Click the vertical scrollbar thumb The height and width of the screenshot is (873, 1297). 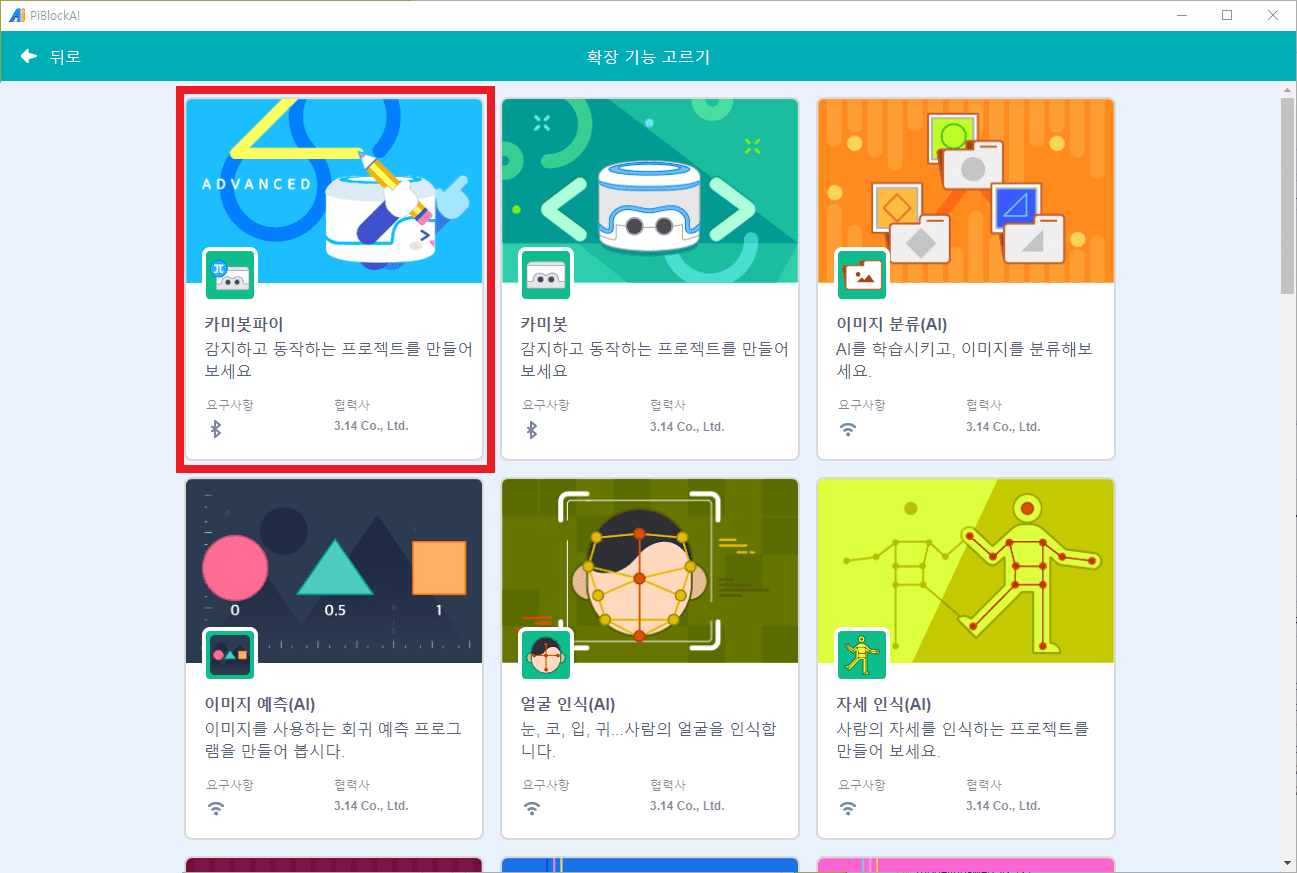point(1288,197)
